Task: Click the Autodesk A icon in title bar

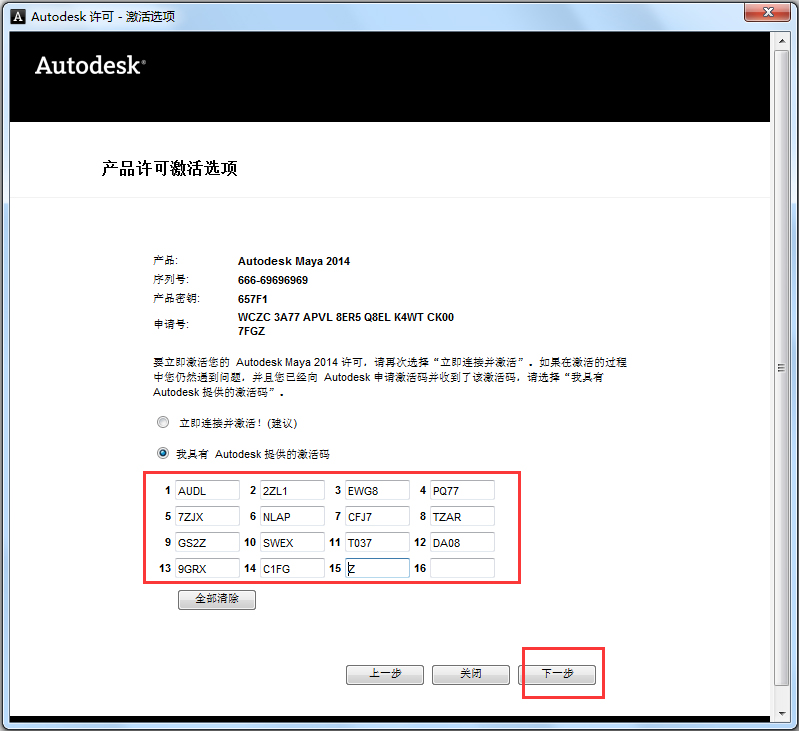Action: [x=18, y=17]
